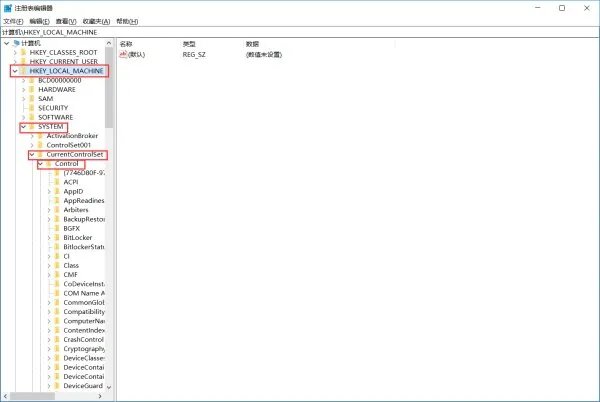Click the Cryptography folder icon

[57, 349]
